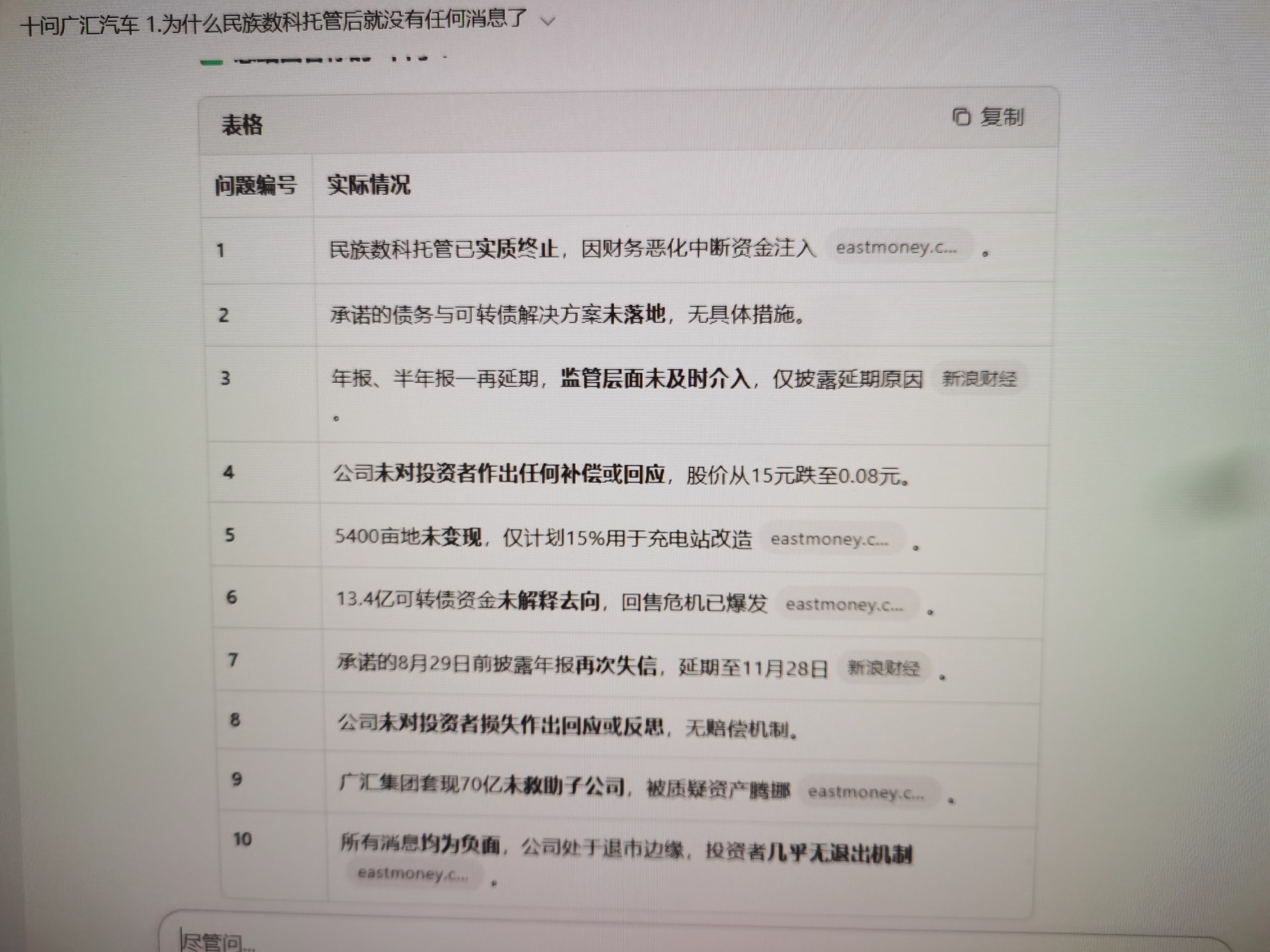Click text 投资者几乎无退出机制 in row 10
Viewport: 1270px width, 952px height.
809,852
